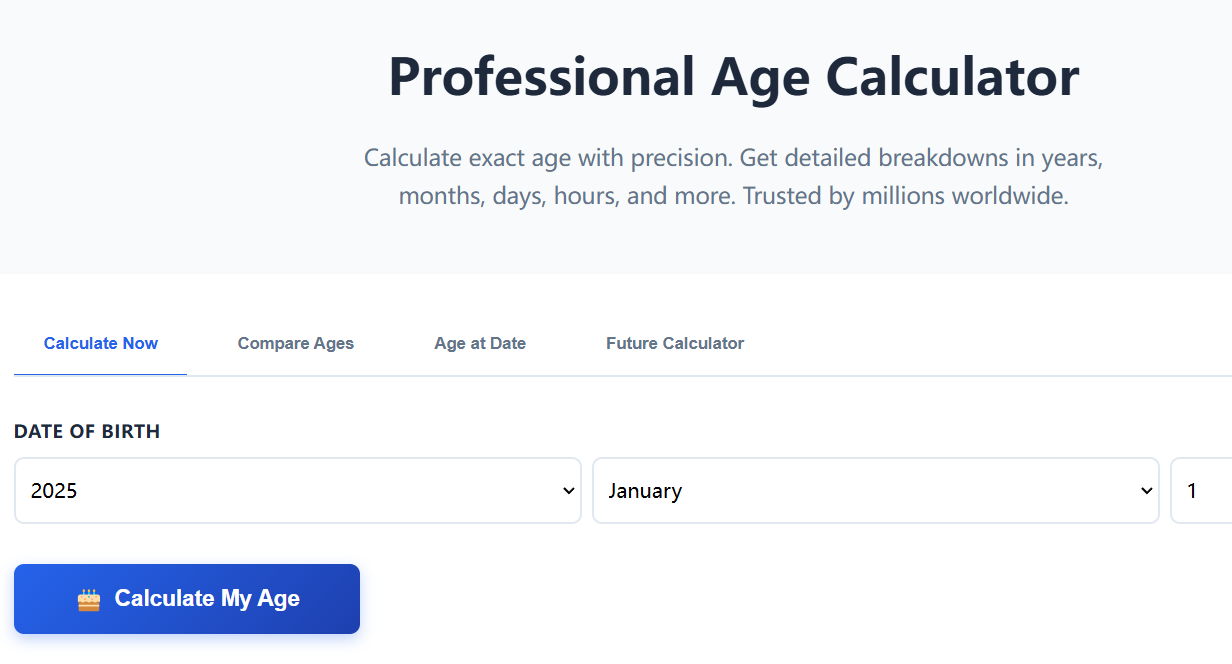
Task: Open the Age at Date tab
Action: pyautogui.click(x=480, y=343)
